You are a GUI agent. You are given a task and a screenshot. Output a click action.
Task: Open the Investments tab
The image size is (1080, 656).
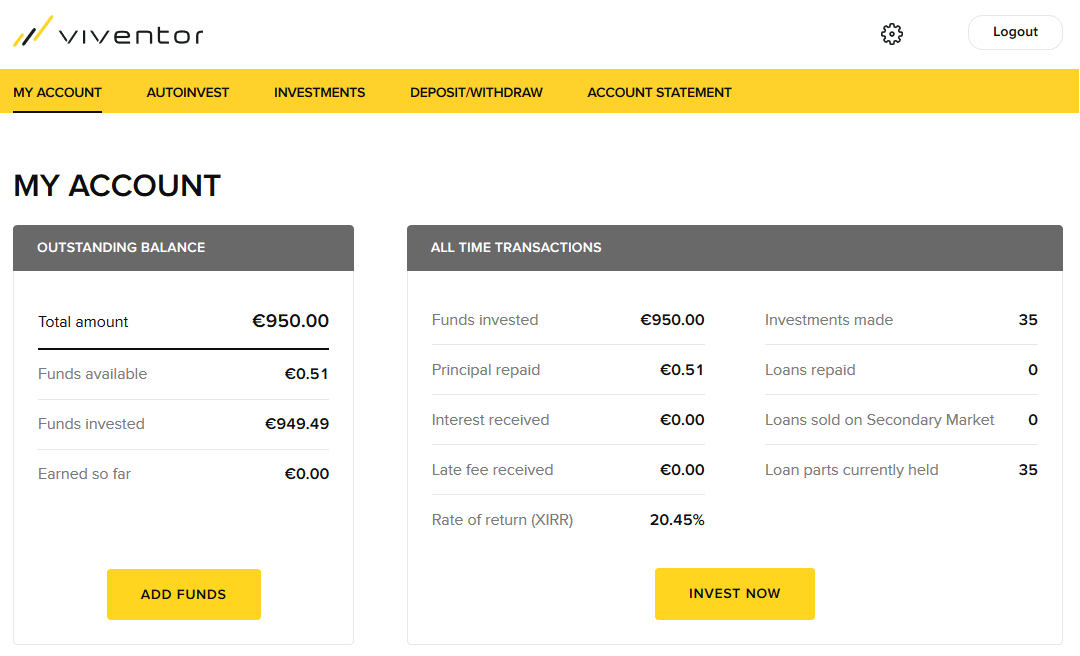(x=320, y=92)
